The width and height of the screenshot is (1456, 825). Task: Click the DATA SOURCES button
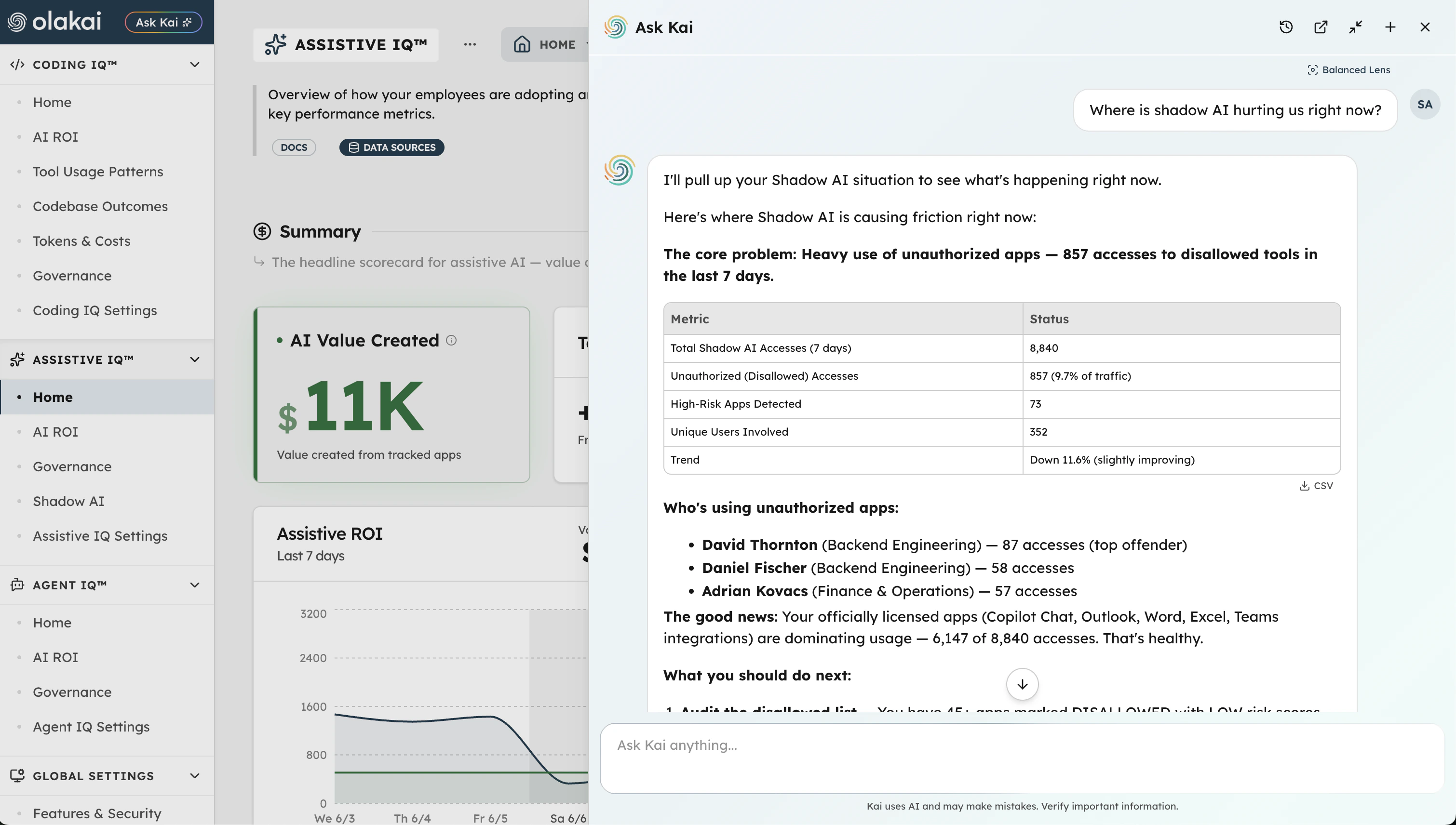(x=391, y=147)
